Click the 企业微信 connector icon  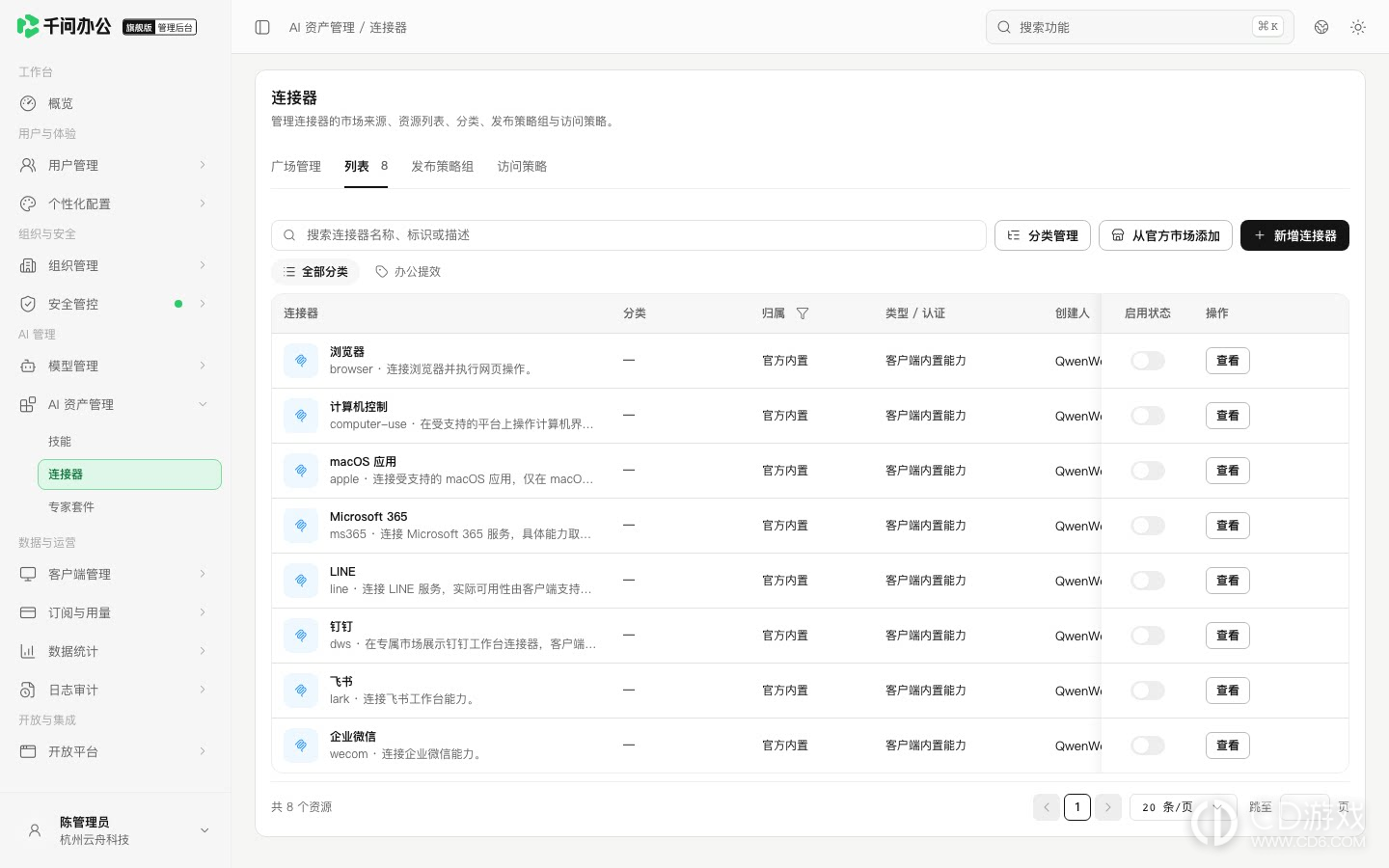[301, 746]
